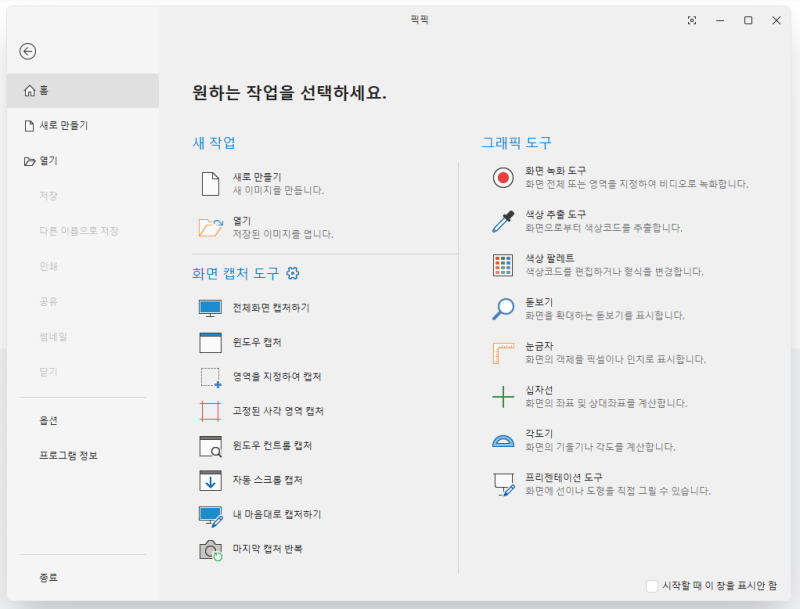This screenshot has height=609, width=800.
Task: Open screen capture settings gear icon
Action: (x=292, y=273)
